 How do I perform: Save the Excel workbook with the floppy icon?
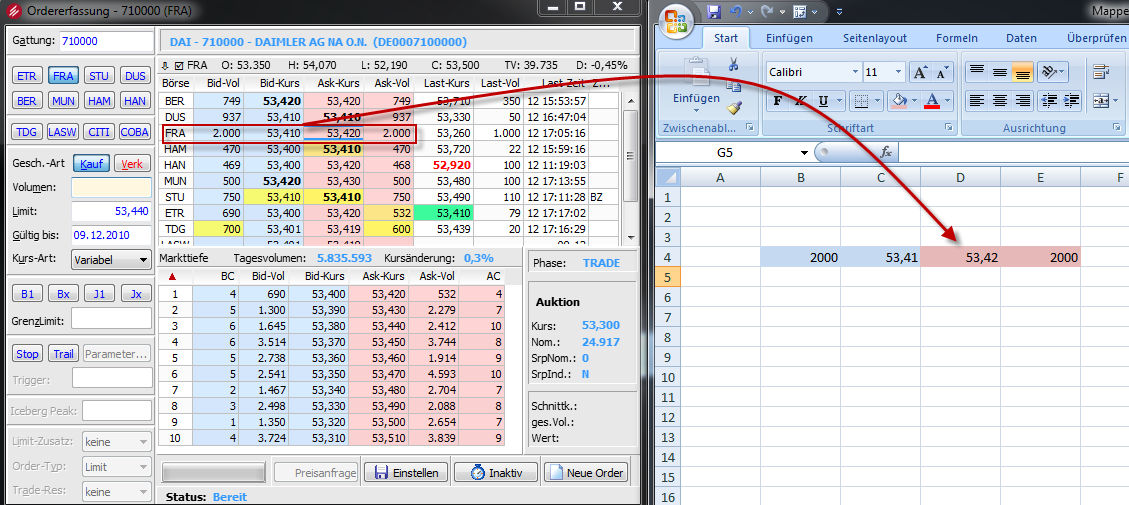tap(714, 12)
